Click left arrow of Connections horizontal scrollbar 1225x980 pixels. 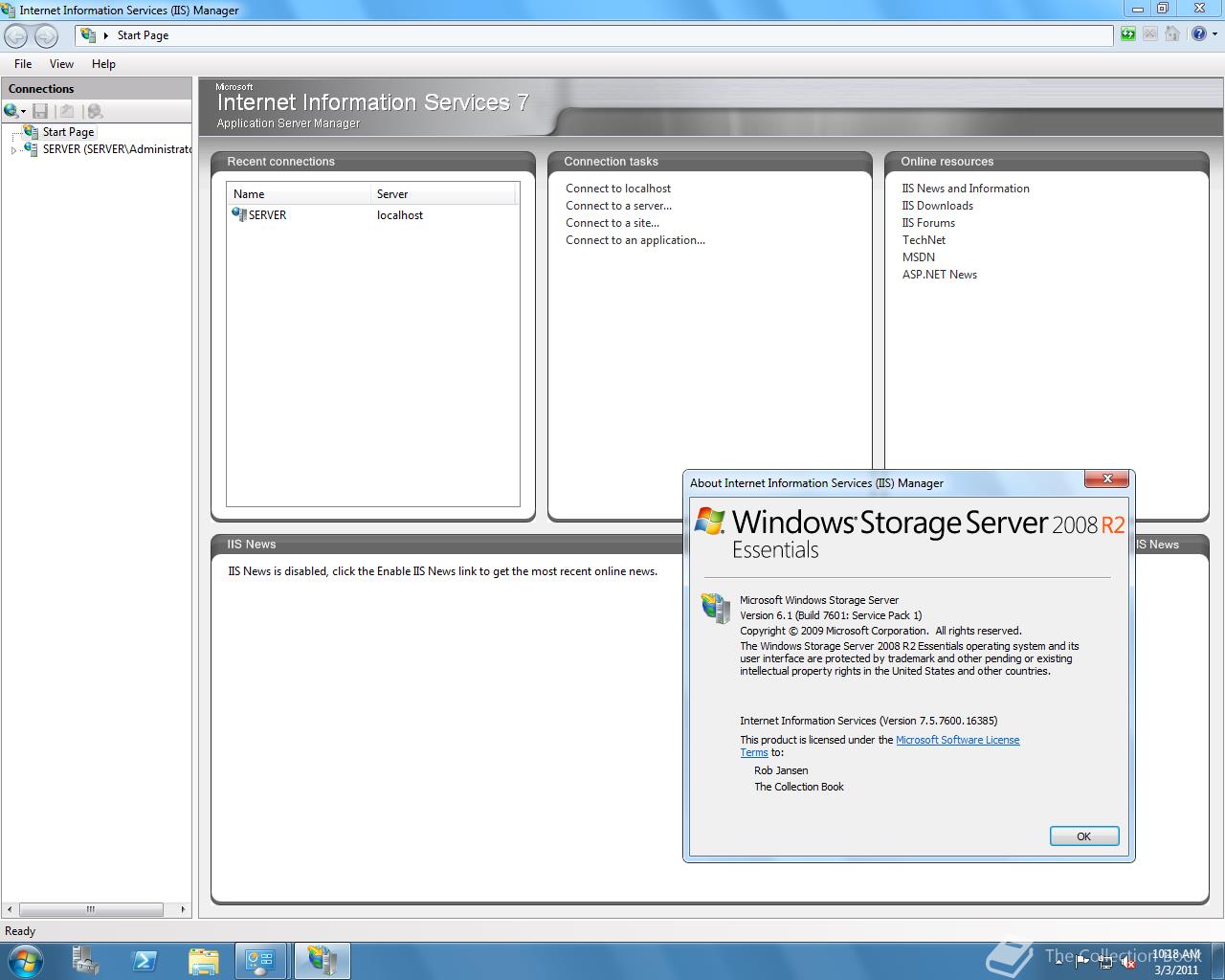coord(11,909)
